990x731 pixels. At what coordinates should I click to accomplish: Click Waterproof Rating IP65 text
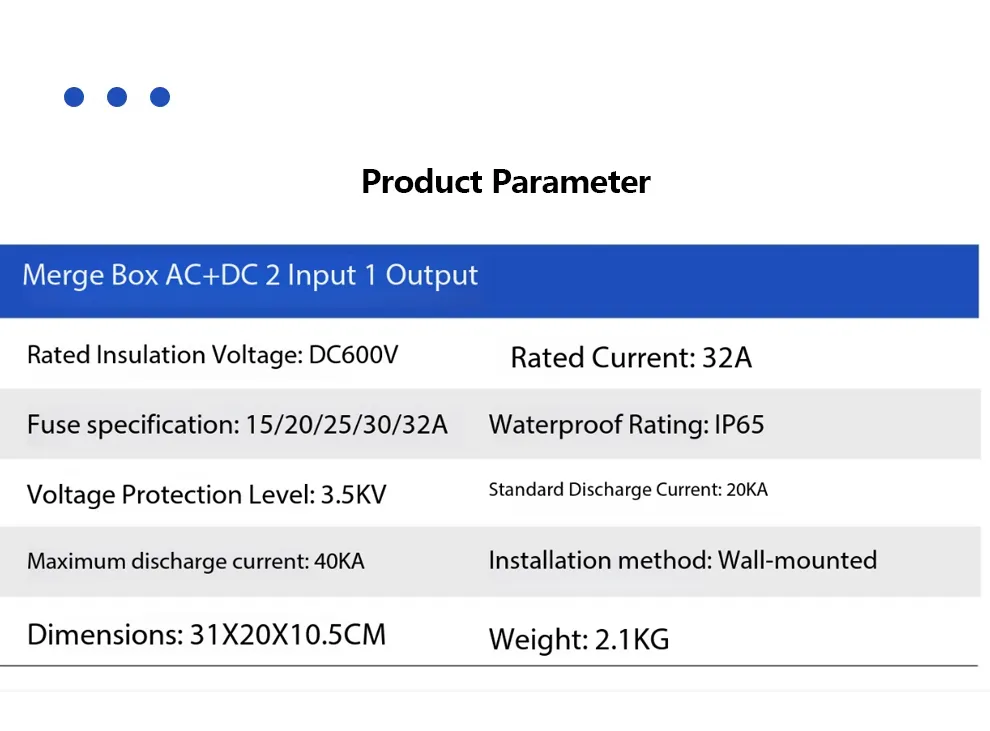click(x=626, y=425)
